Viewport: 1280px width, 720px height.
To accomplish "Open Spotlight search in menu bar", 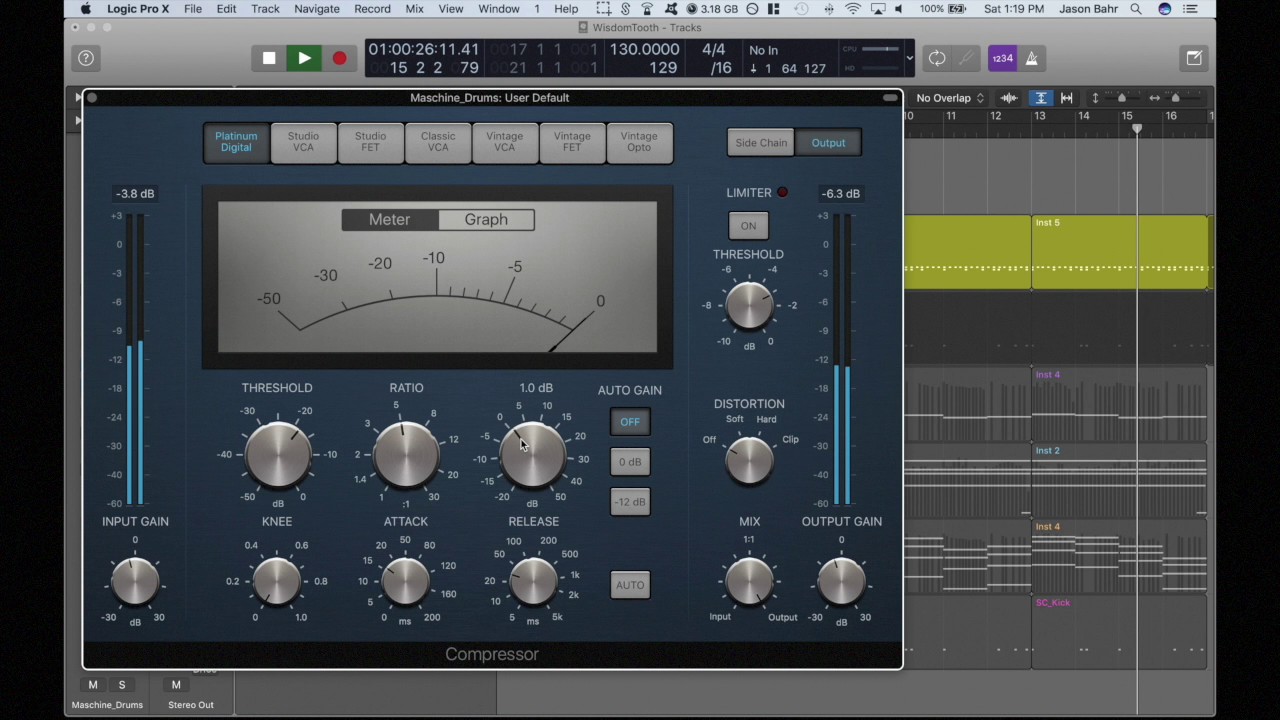I will click(1136, 9).
